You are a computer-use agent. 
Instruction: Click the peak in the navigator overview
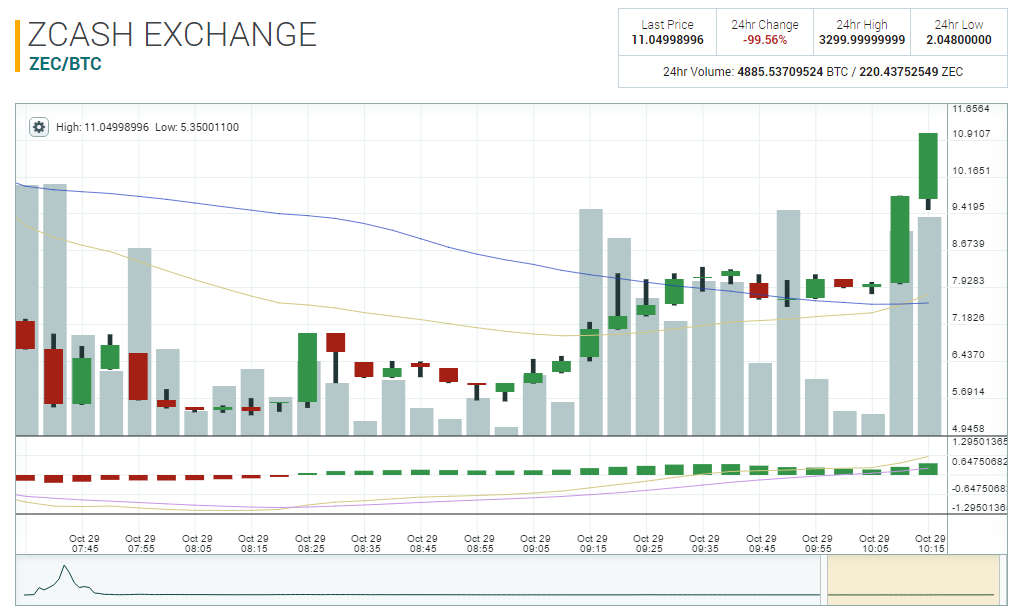pos(65,570)
